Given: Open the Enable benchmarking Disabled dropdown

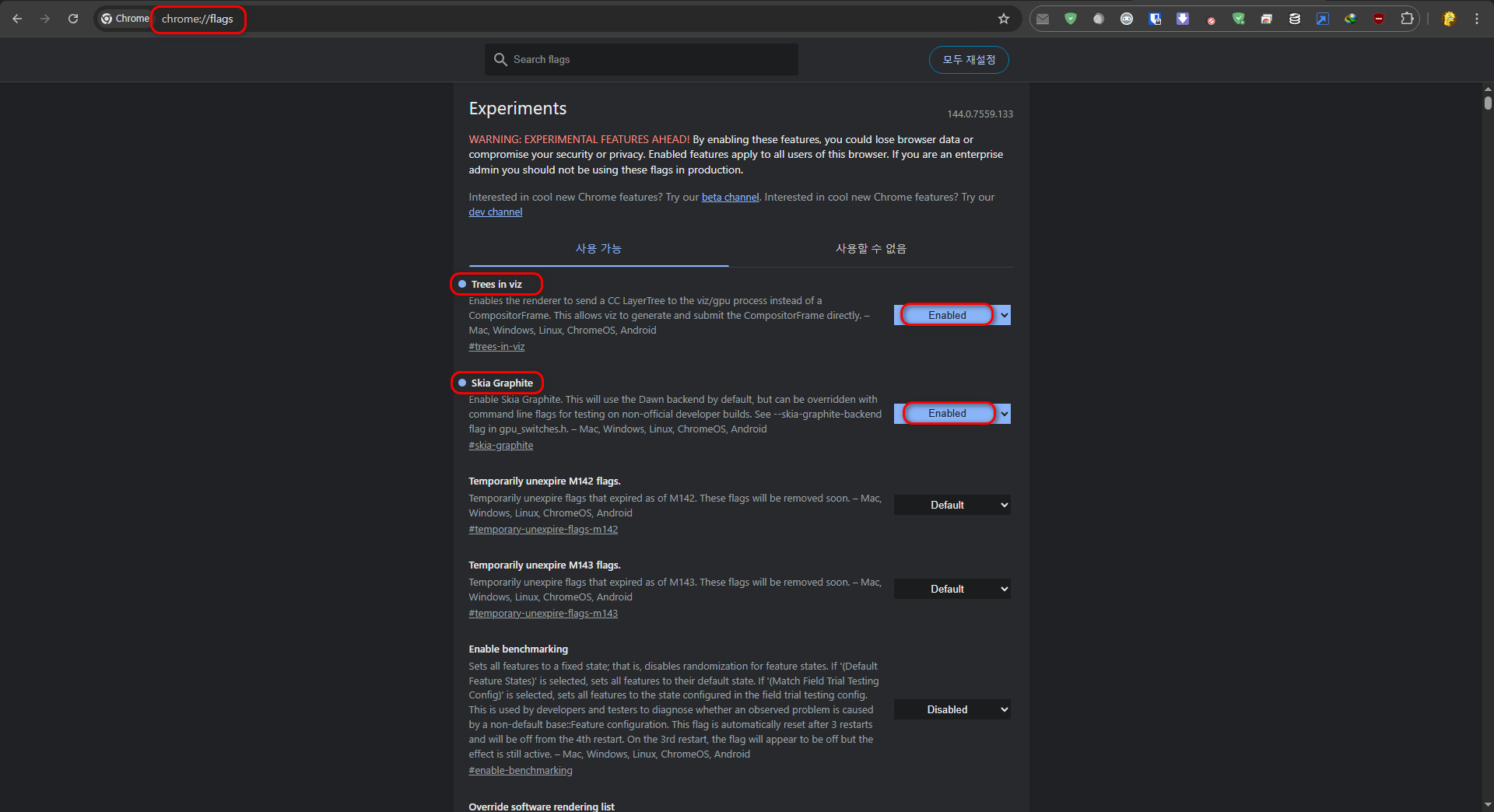Looking at the screenshot, I should click(x=952, y=709).
